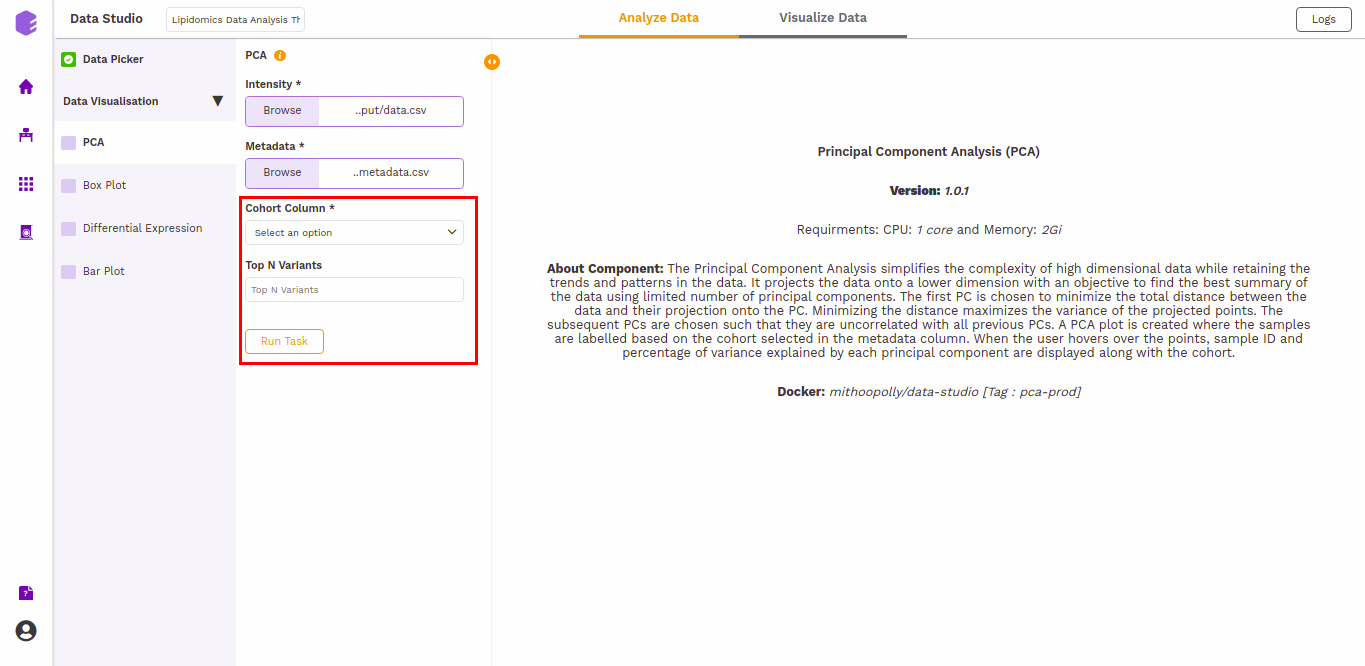Click the About Component text label

point(605,269)
